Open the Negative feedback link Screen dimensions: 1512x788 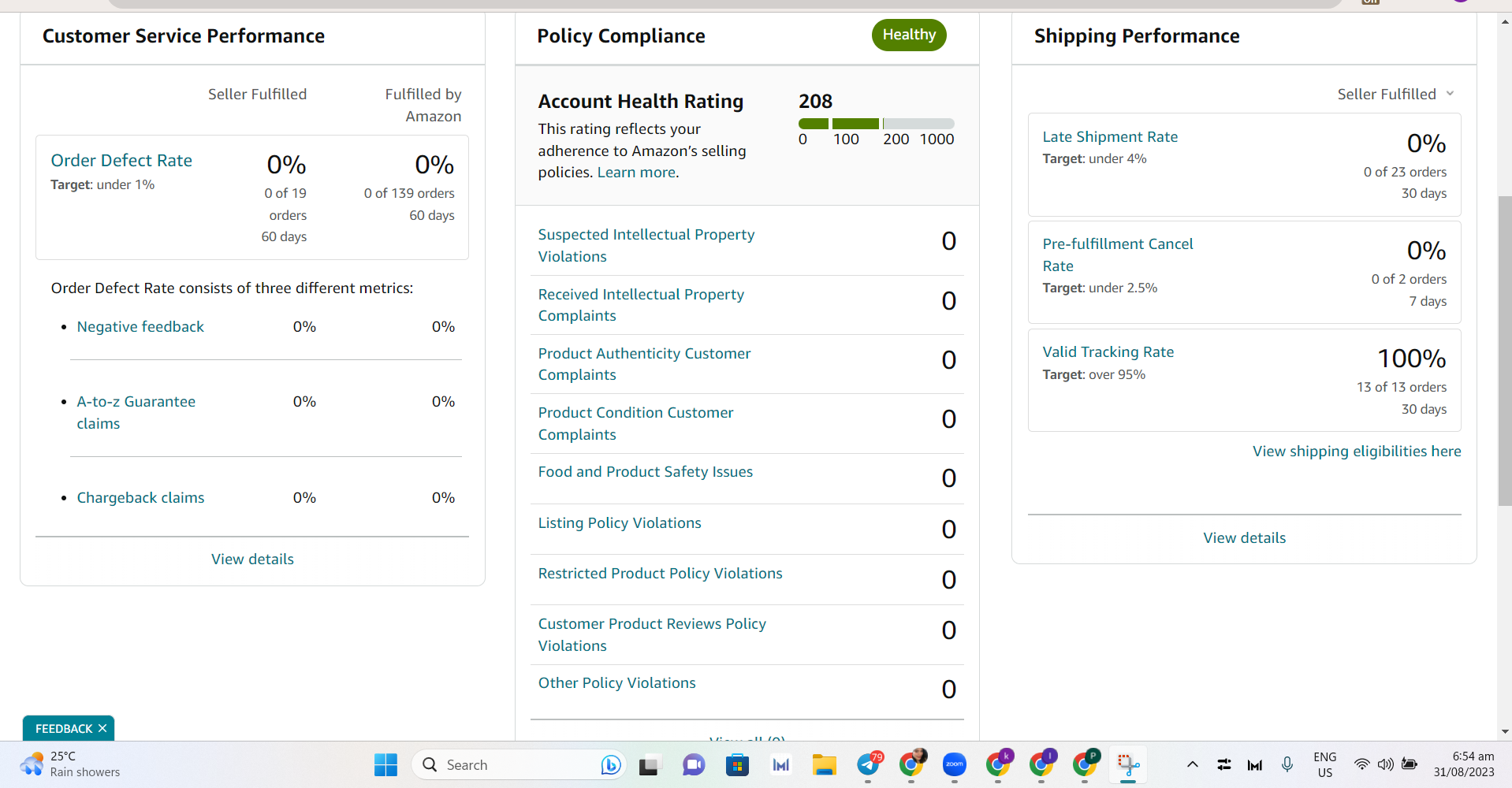click(x=140, y=326)
